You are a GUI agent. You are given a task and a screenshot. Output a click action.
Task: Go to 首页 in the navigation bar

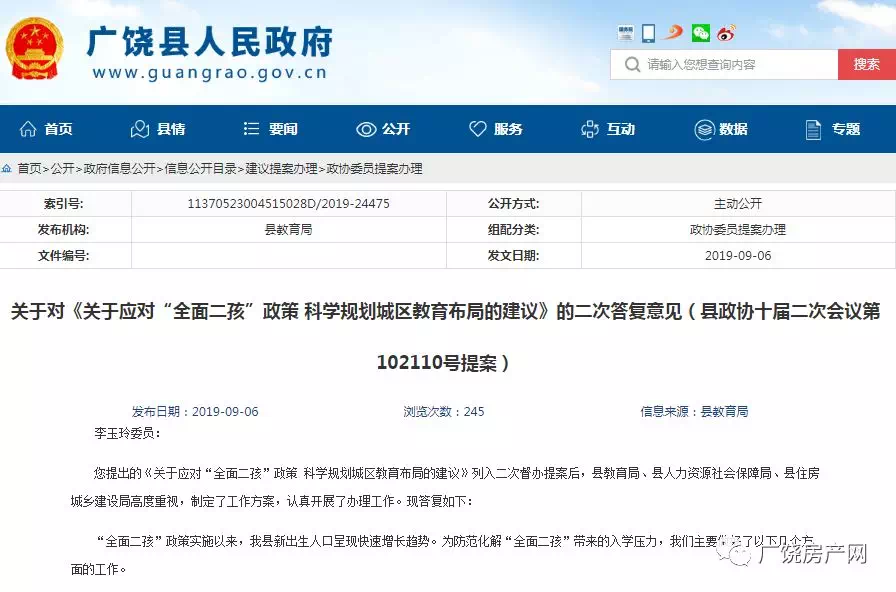[47, 129]
